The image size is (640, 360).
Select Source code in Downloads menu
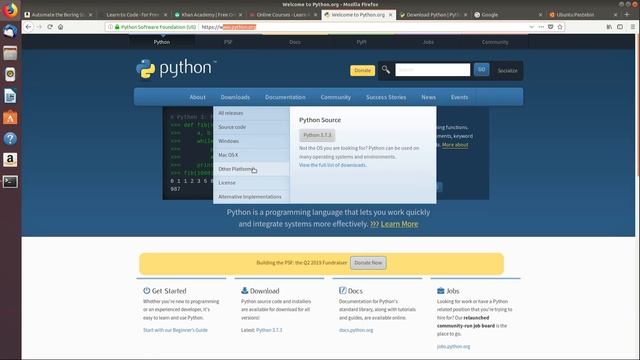tap(251, 127)
